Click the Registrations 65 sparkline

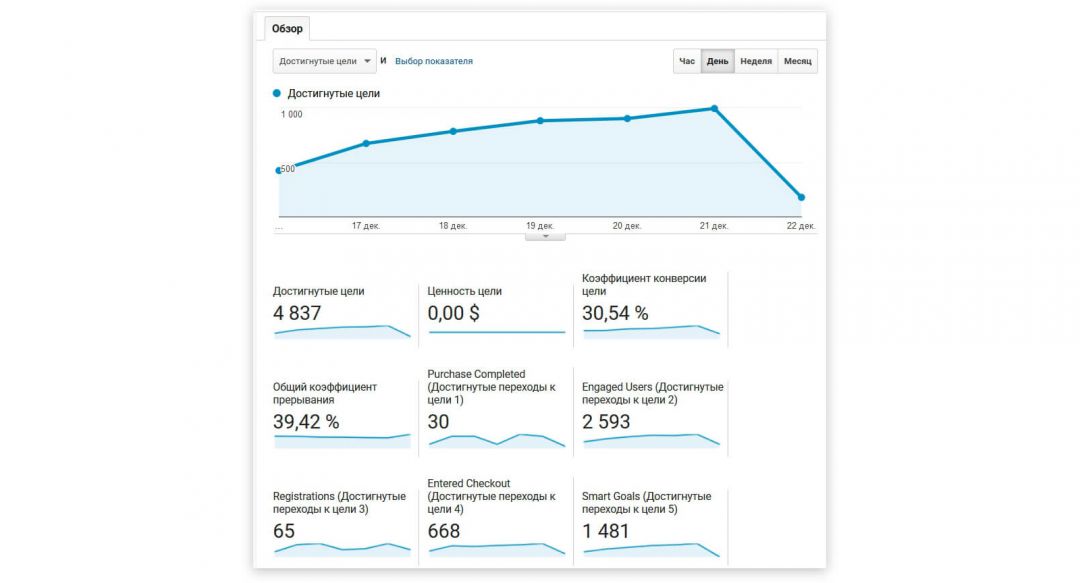pyautogui.click(x=342, y=548)
